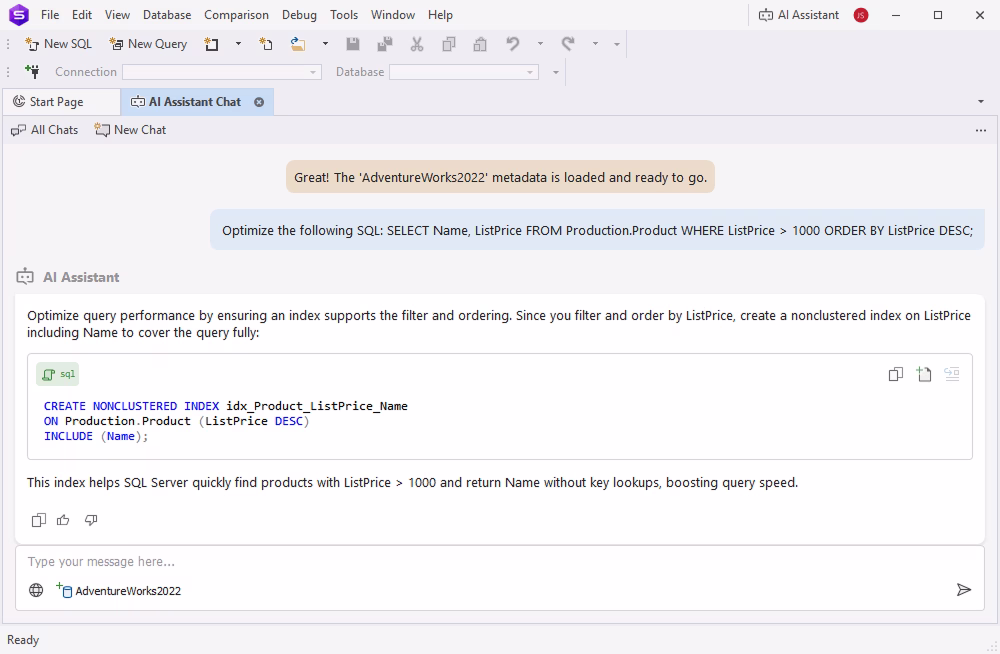Viewport: 1000px width, 654px height.
Task: Copy the AI Assistant response
Action: 38,520
